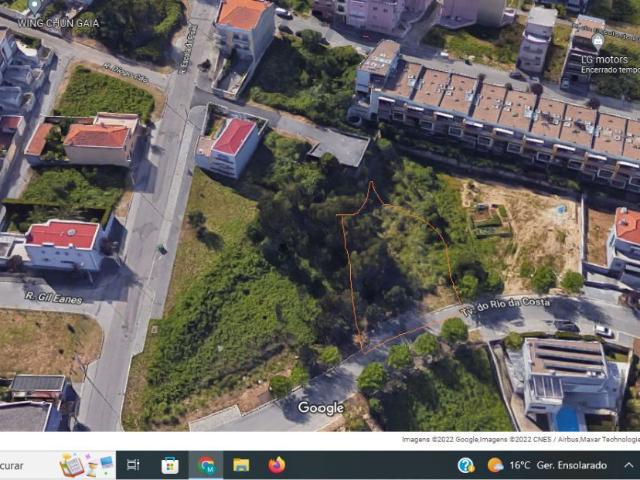
Task: Click the Ger. Ensolarado weather text
Action: click(x=572, y=465)
